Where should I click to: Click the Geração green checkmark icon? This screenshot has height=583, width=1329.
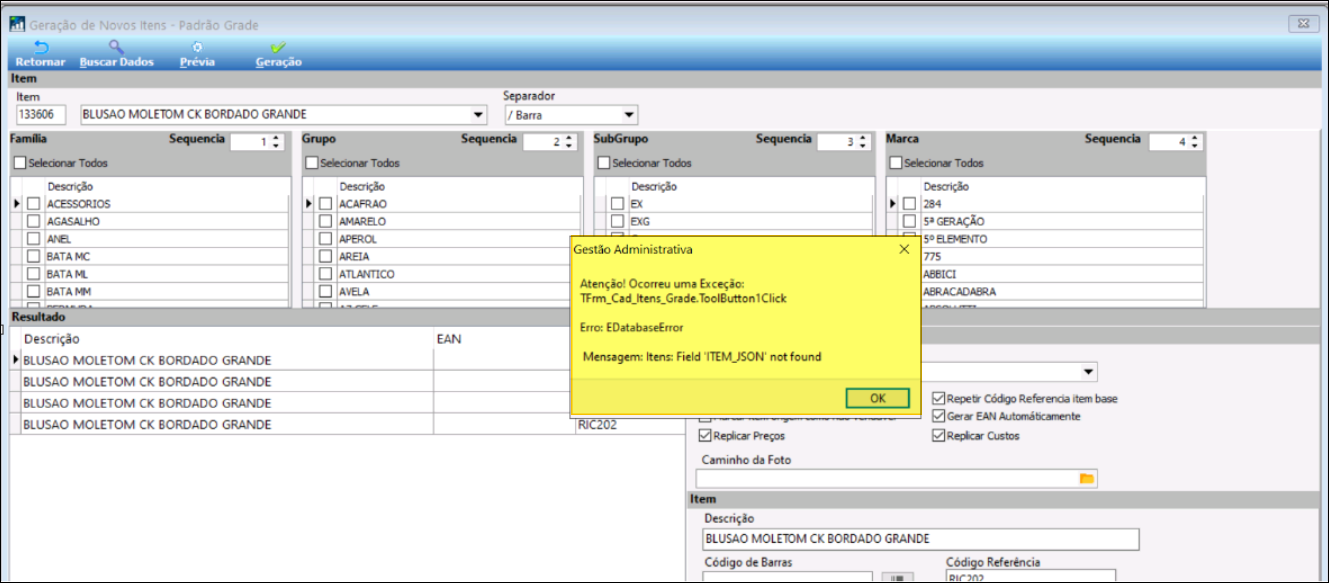pyautogui.click(x=278, y=48)
